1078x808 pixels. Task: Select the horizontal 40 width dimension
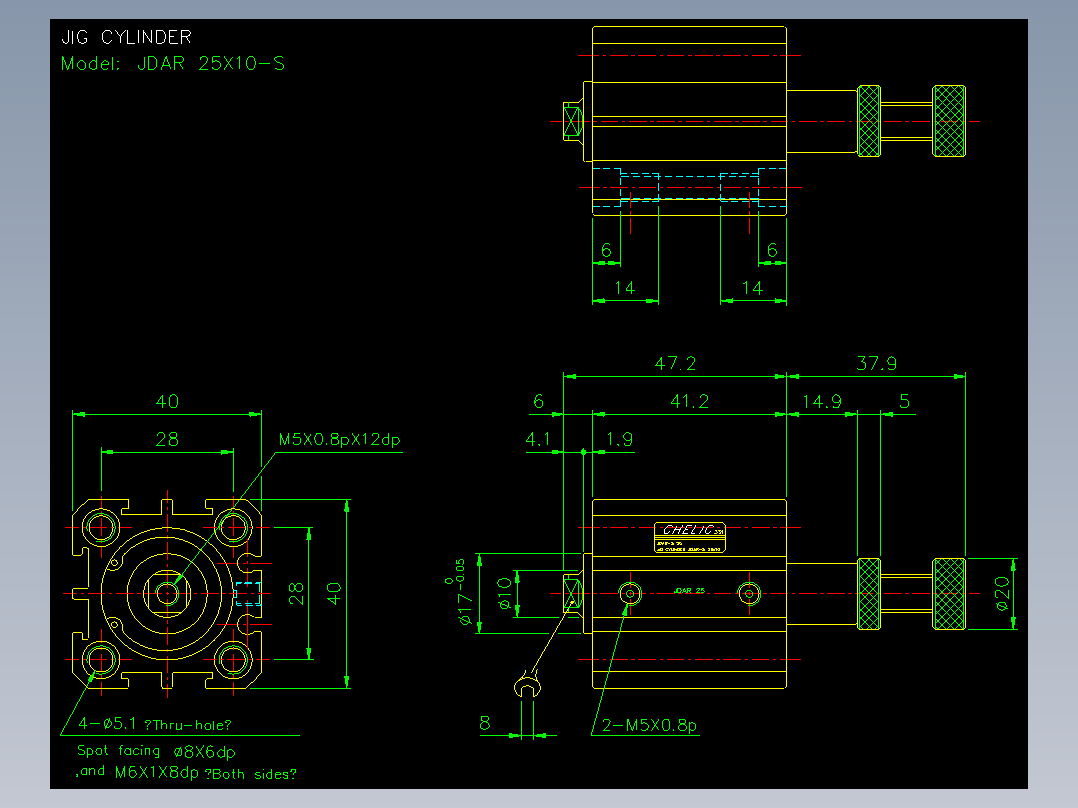pyautogui.click(x=167, y=402)
